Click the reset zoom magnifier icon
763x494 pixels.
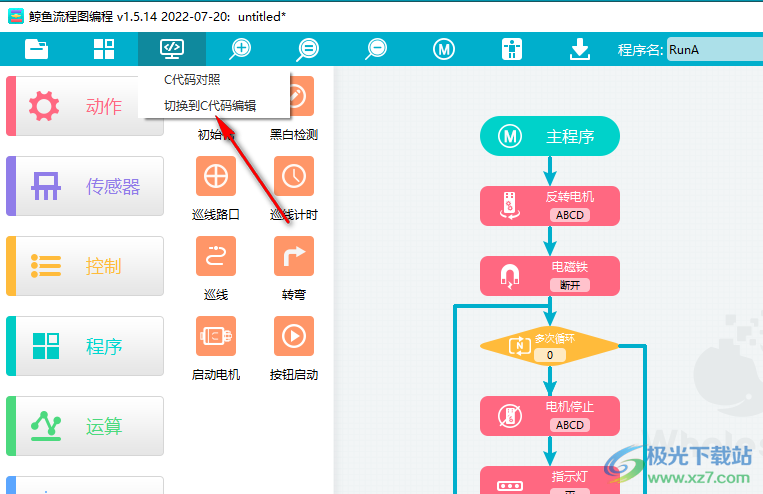(308, 49)
